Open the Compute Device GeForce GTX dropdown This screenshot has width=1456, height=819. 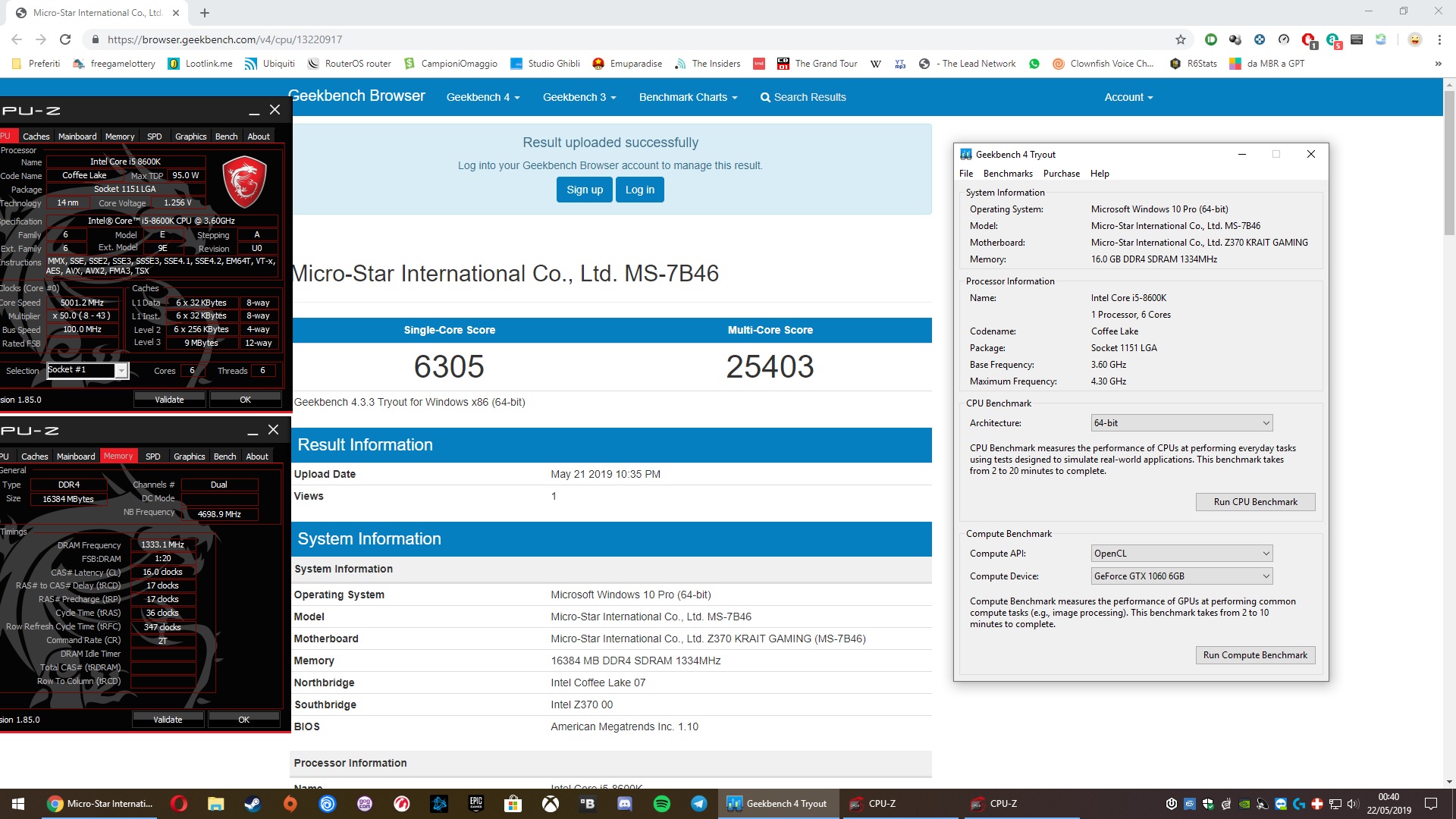pyautogui.click(x=1181, y=576)
